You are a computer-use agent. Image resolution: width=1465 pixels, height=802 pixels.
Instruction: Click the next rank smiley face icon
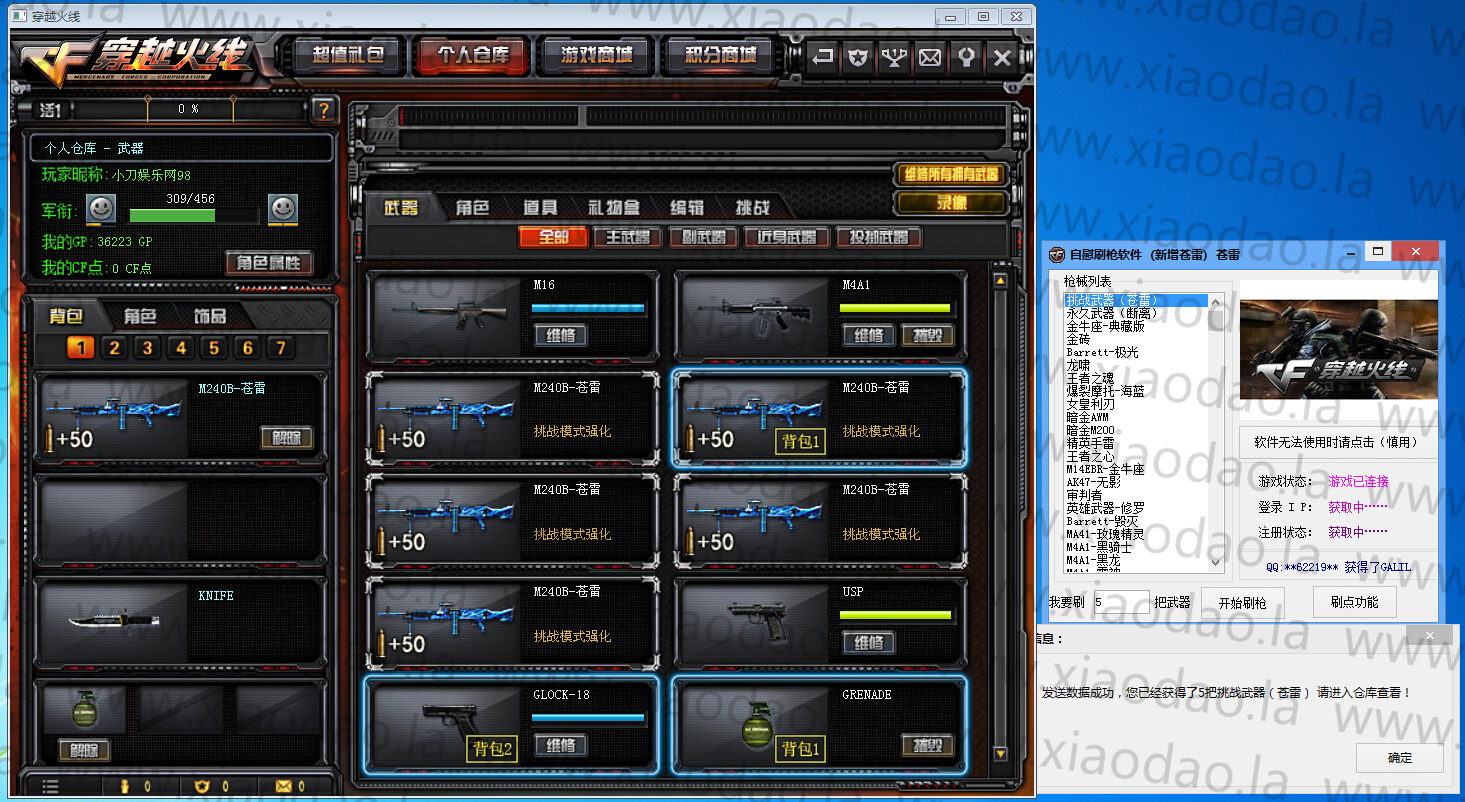(x=283, y=209)
